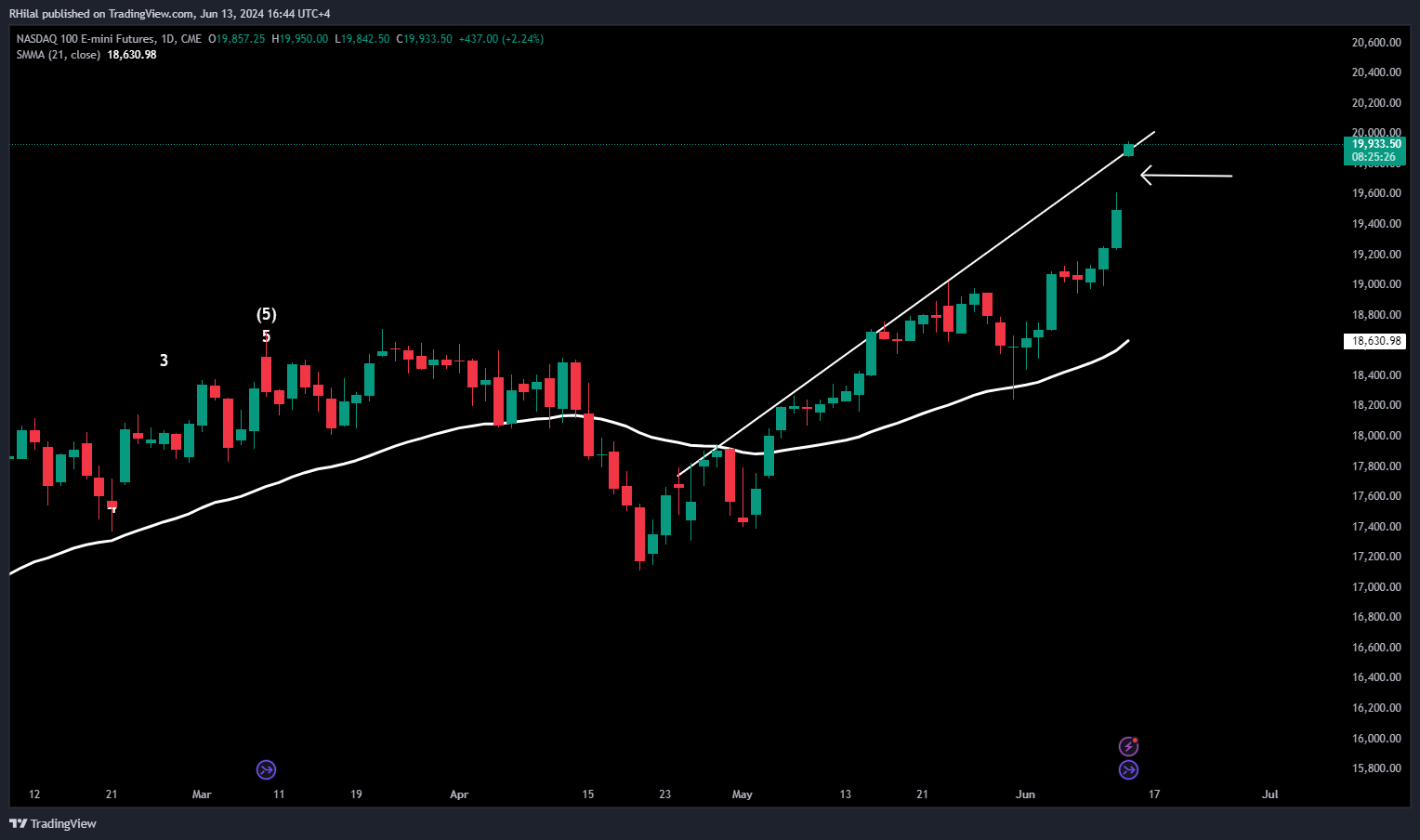Click the 20,400.00 price axis label
Image resolution: width=1420 pixels, height=840 pixels.
pos(1376,72)
